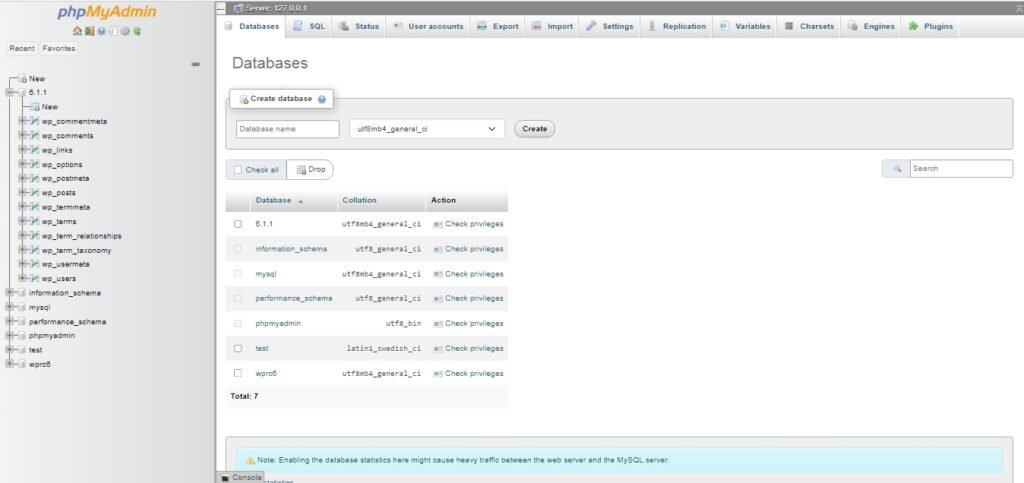
Task: Click the Create button
Action: pyautogui.click(x=535, y=129)
